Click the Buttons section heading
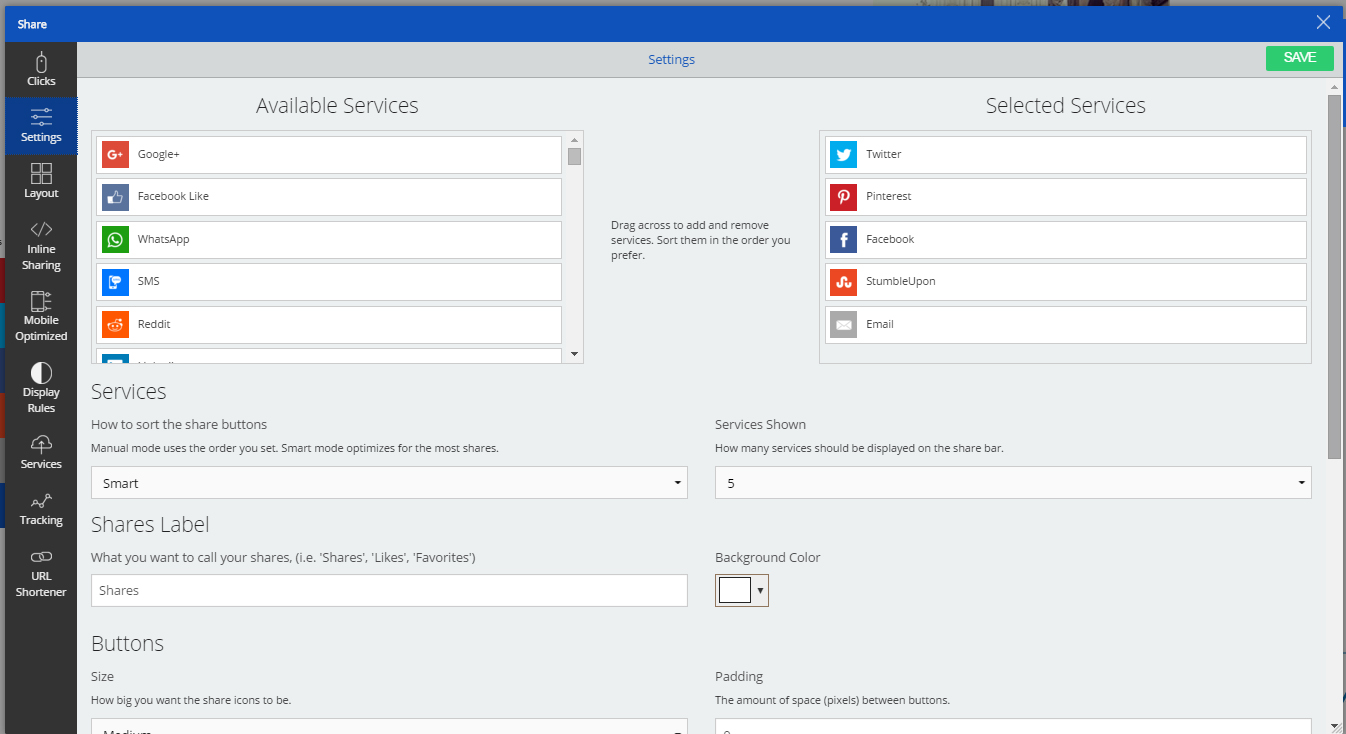The height and width of the screenshot is (734, 1346). (127, 644)
